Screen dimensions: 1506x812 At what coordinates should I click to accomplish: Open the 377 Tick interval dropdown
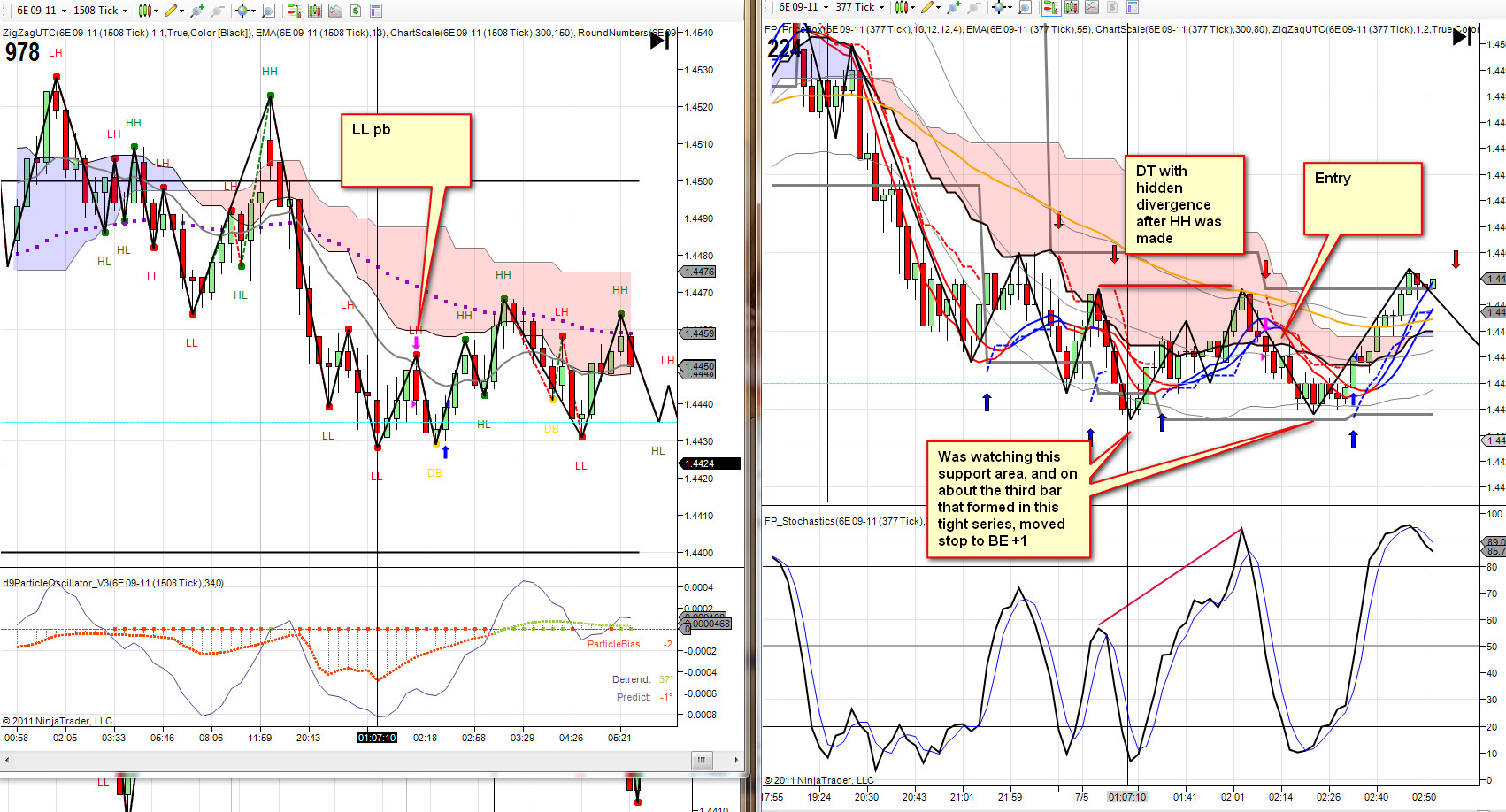click(859, 7)
